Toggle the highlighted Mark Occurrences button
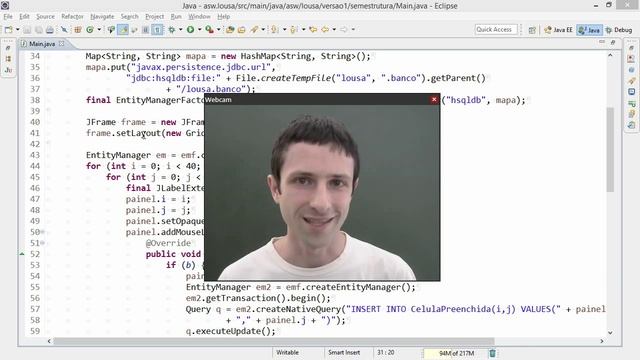The width and height of the screenshot is (640, 360). coord(123,30)
